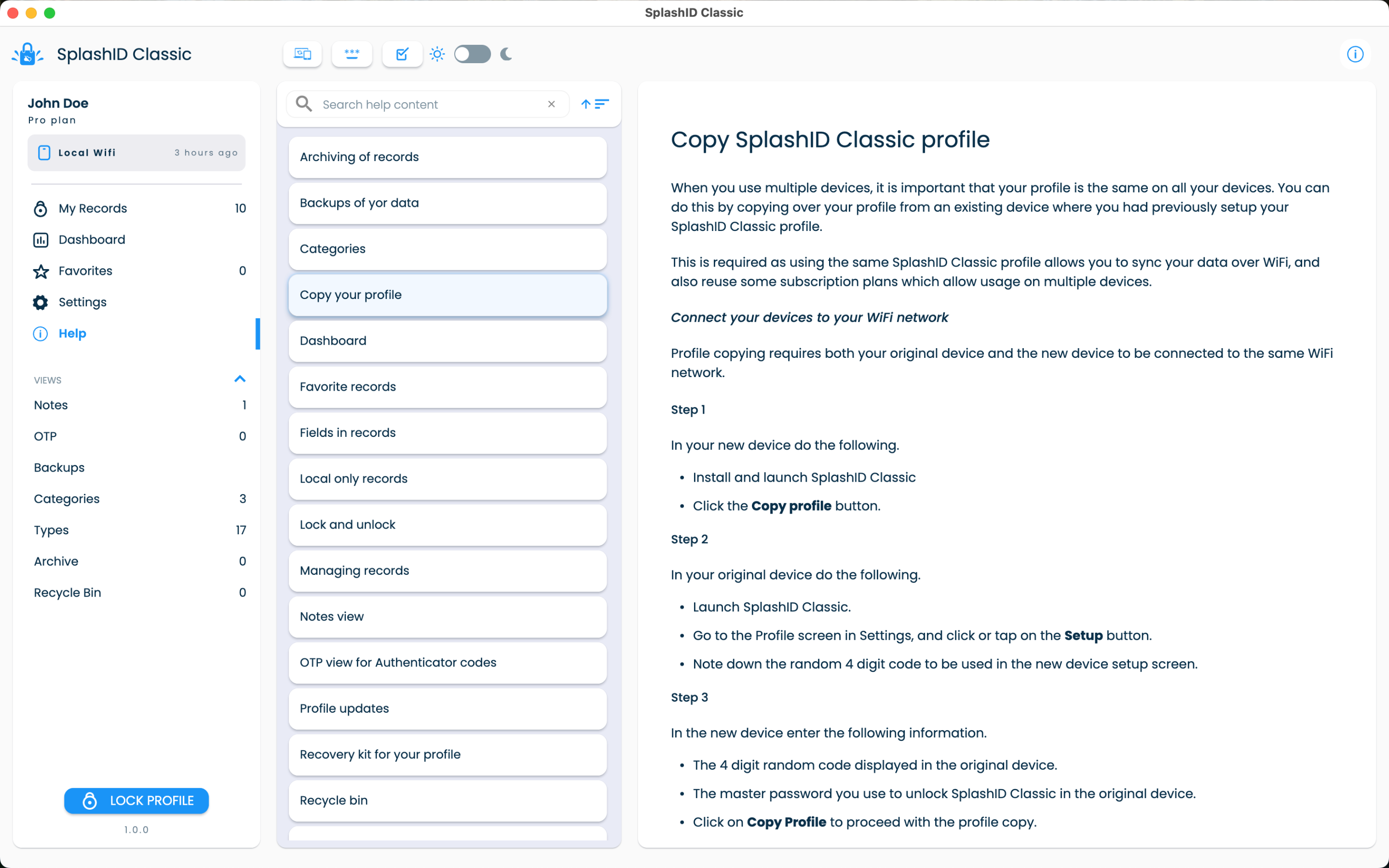Open the Recycle bin help topic
Image resolution: width=1389 pixels, height=868 pixels.
point(448,800)
